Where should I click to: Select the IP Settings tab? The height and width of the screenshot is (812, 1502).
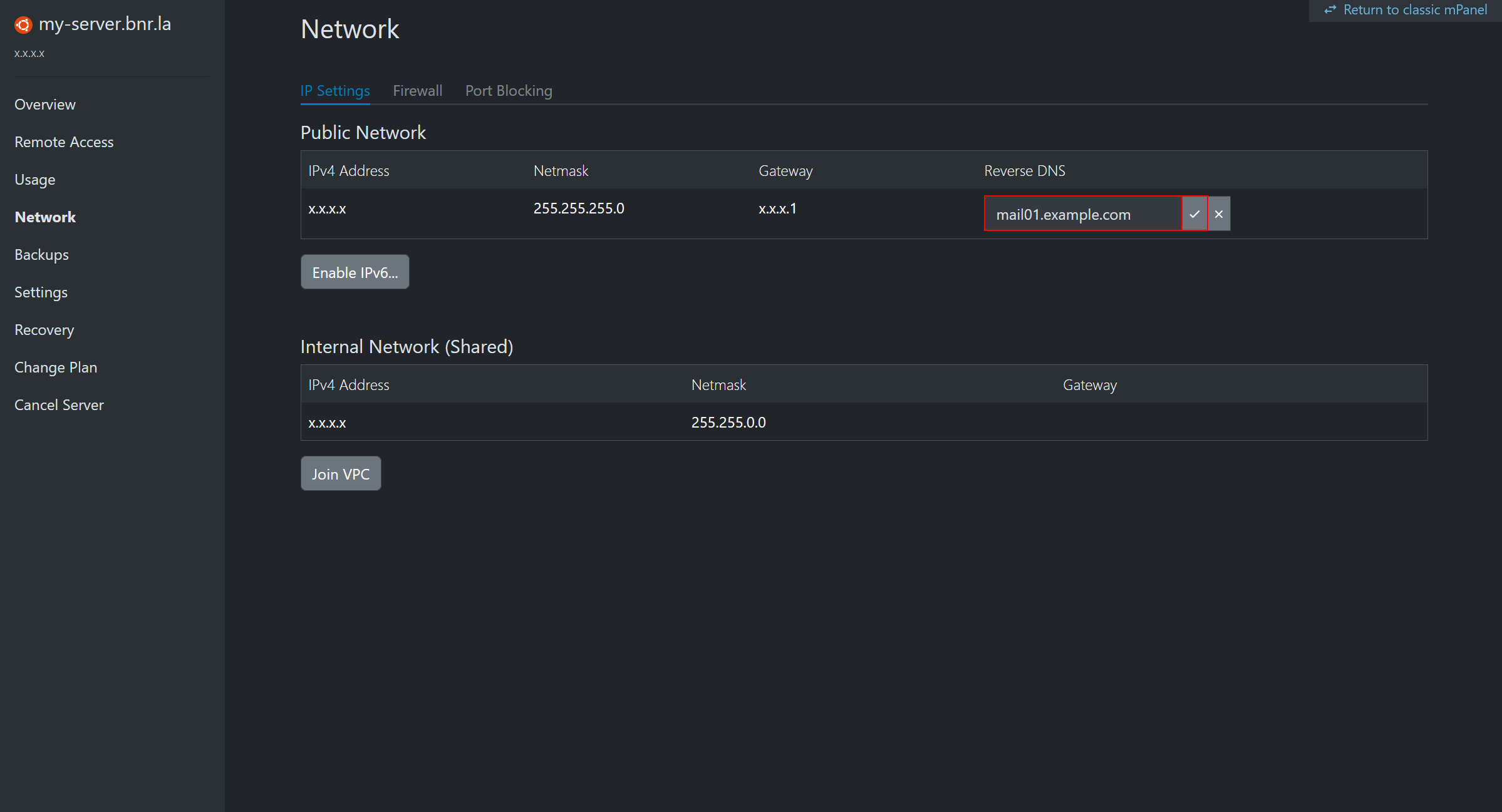(x=335, y=91)
